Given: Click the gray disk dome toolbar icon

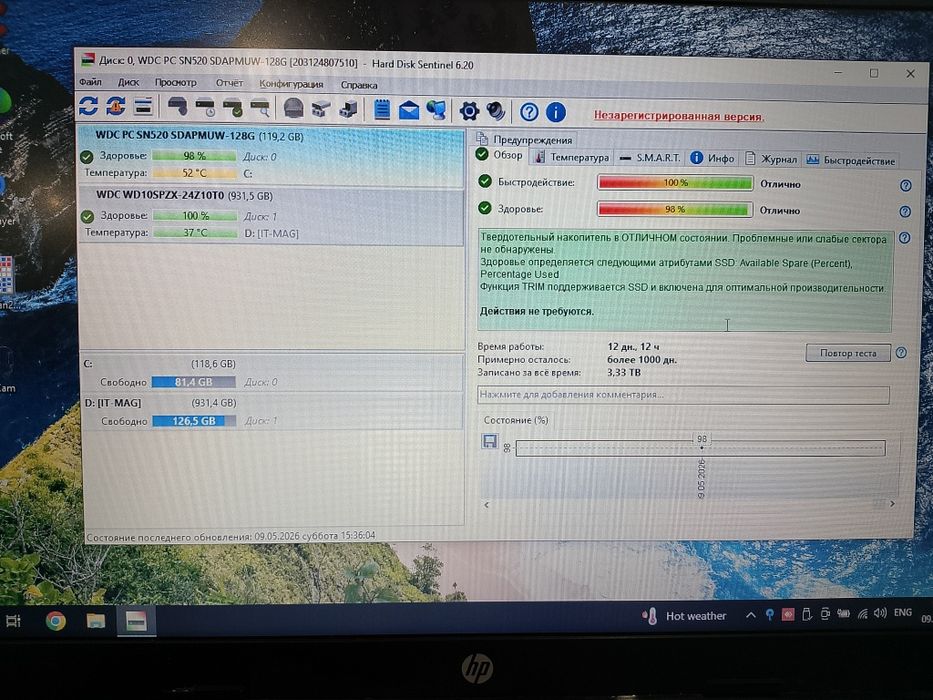Looking at the screenshot, I should (294, 108).
